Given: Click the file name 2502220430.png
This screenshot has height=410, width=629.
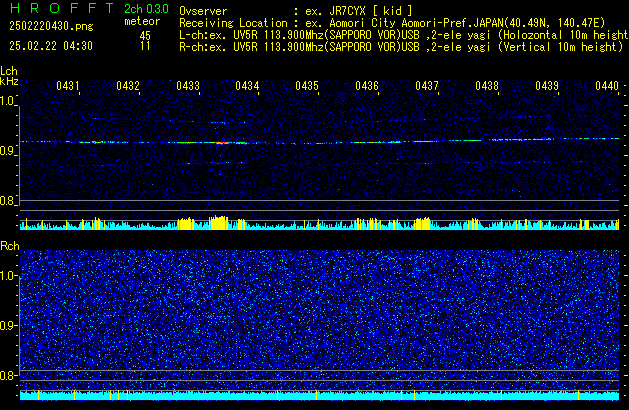Looking at the screenshot, I should tap(51, 26).
